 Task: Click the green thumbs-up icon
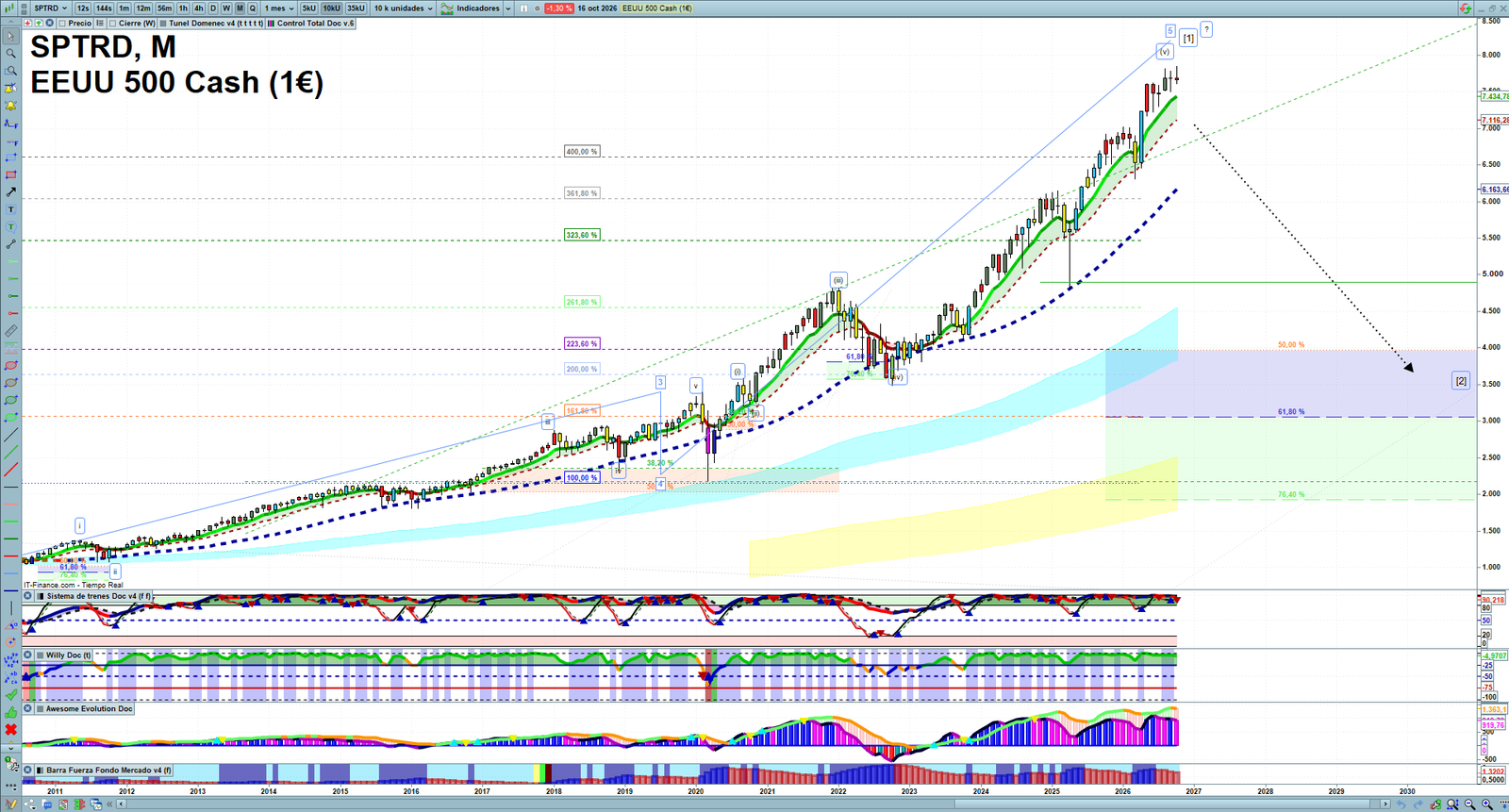[x=10, y=712]
